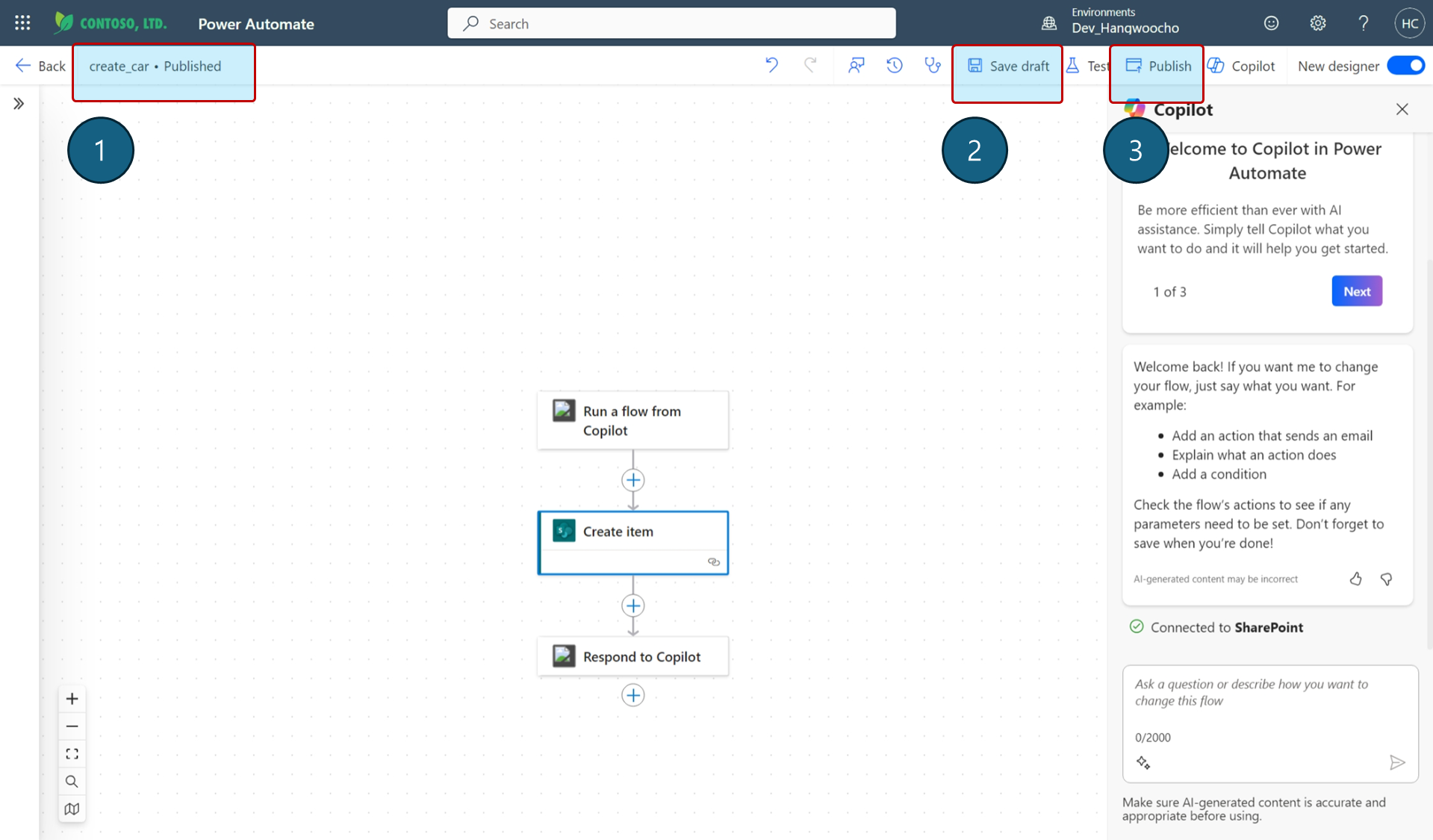Add step below Respond to Copilot
The width and height of the screenshot is (1433, 840).
(x=633, y=695)
